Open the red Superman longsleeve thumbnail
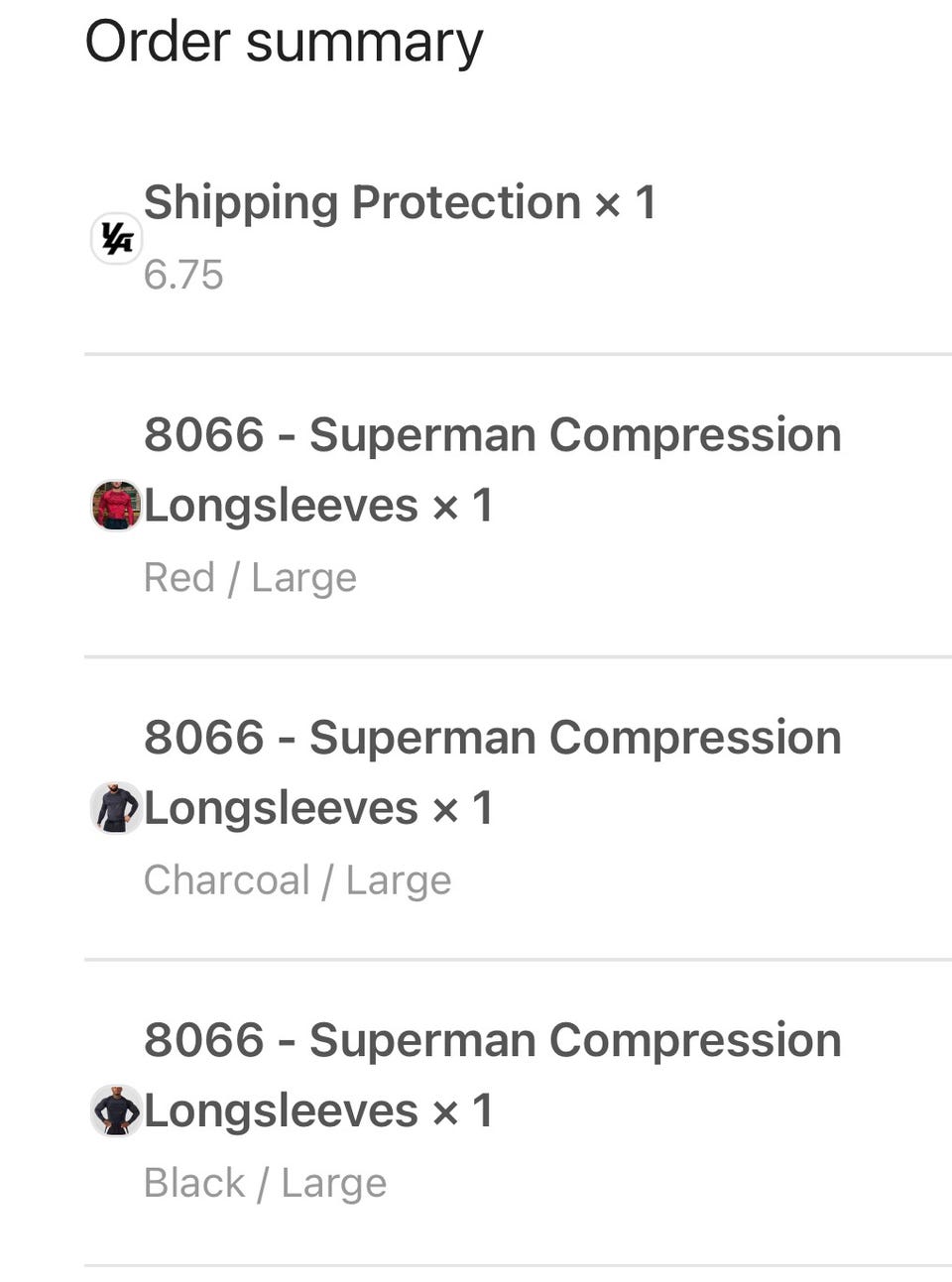This screenshot has height=1282, width=952. pos(117,505)
